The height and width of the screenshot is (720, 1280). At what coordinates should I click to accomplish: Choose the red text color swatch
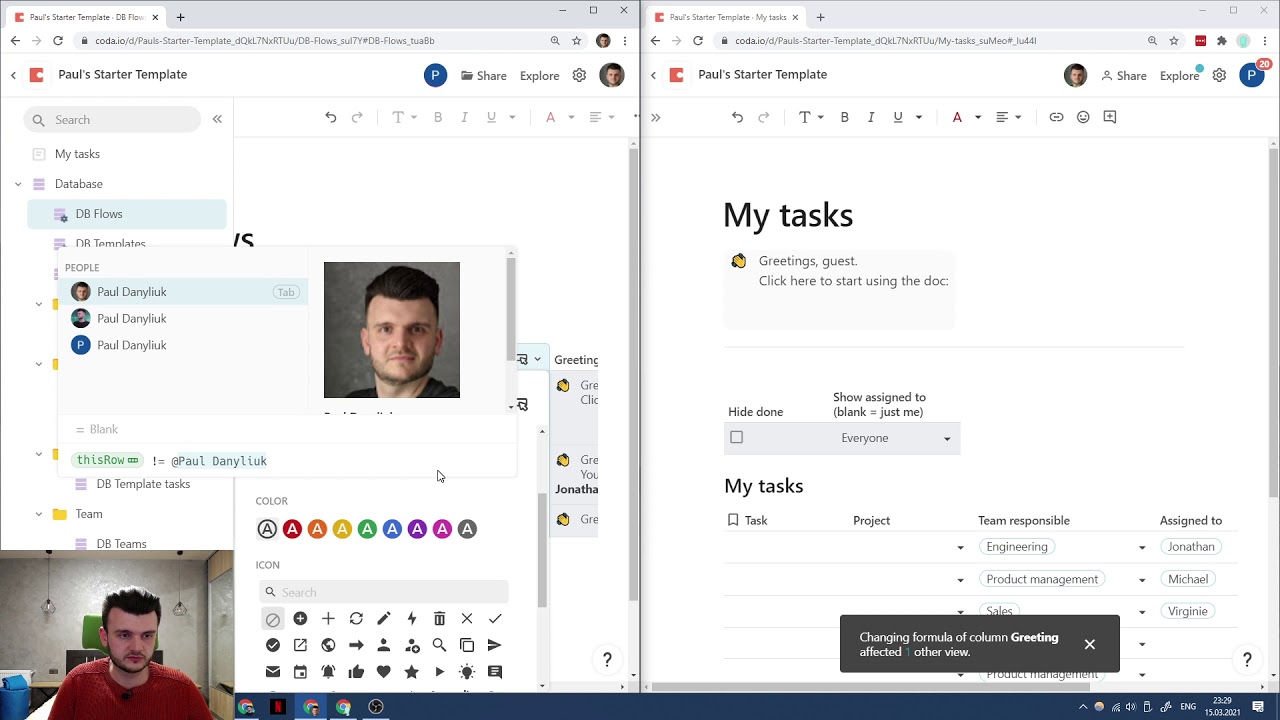point(292,529)
